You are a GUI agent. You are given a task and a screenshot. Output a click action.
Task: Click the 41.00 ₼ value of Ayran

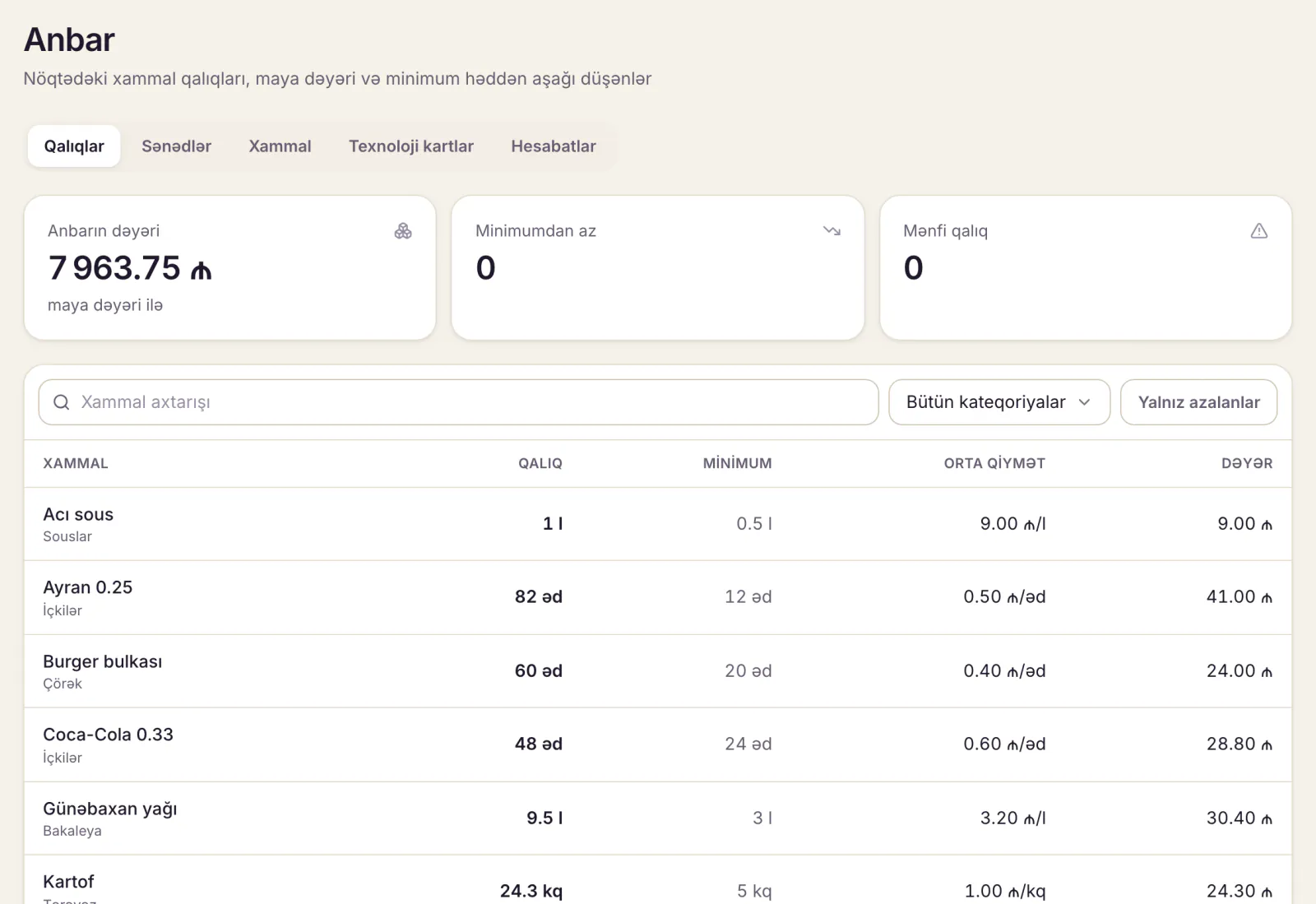coord(1240,596)
